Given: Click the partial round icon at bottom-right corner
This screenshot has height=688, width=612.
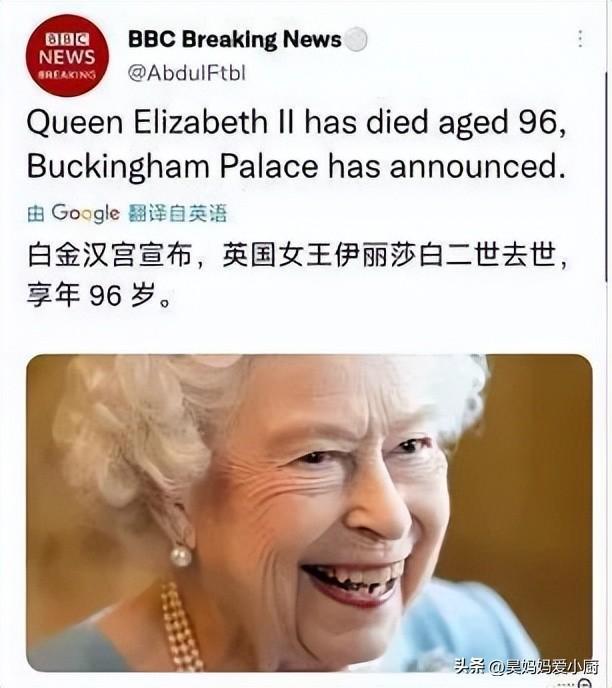Looking at the screenshot, I should (x=585, y=684).
